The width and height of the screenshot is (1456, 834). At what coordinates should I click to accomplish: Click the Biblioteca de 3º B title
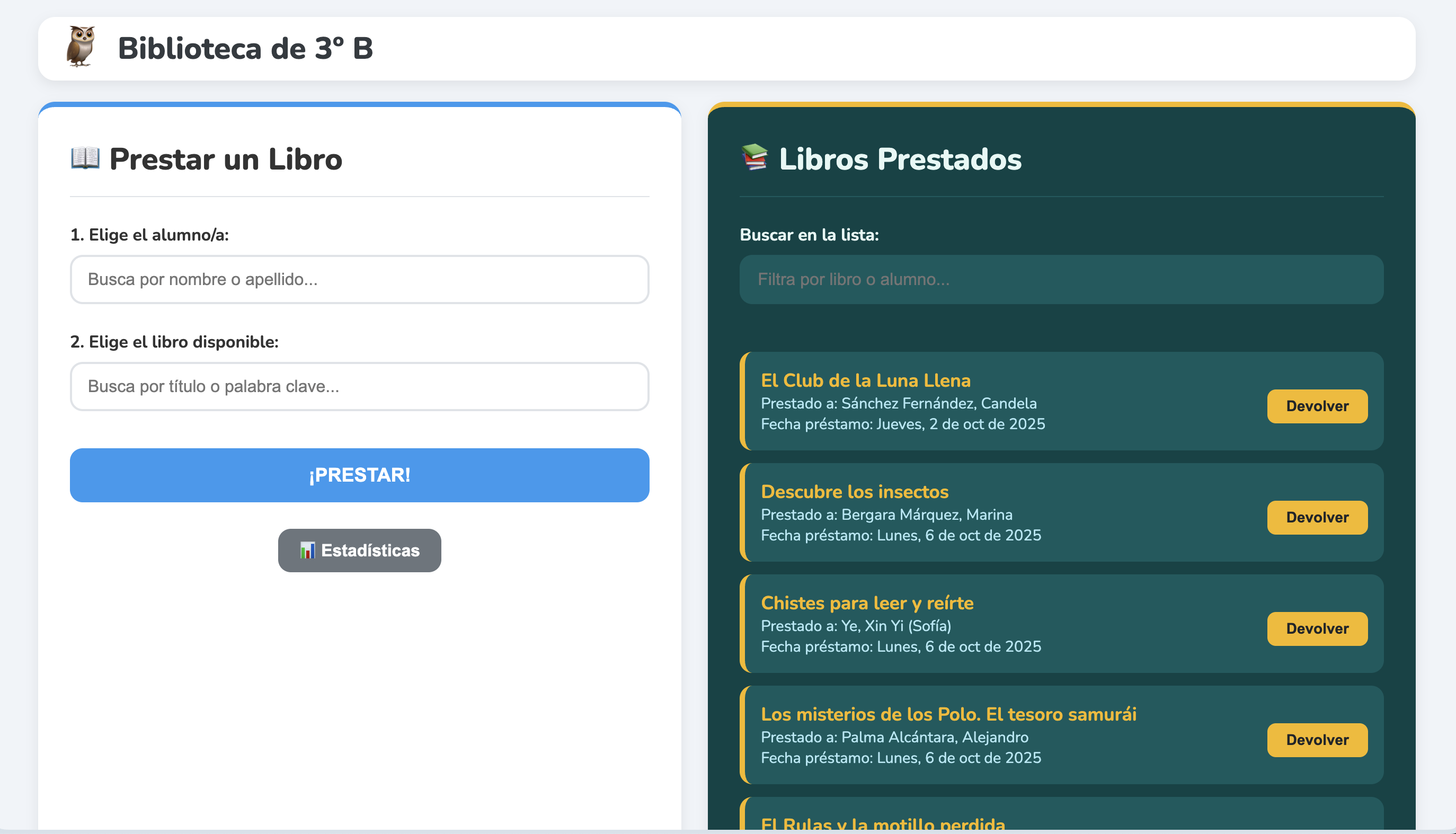[x=245, y=48]
